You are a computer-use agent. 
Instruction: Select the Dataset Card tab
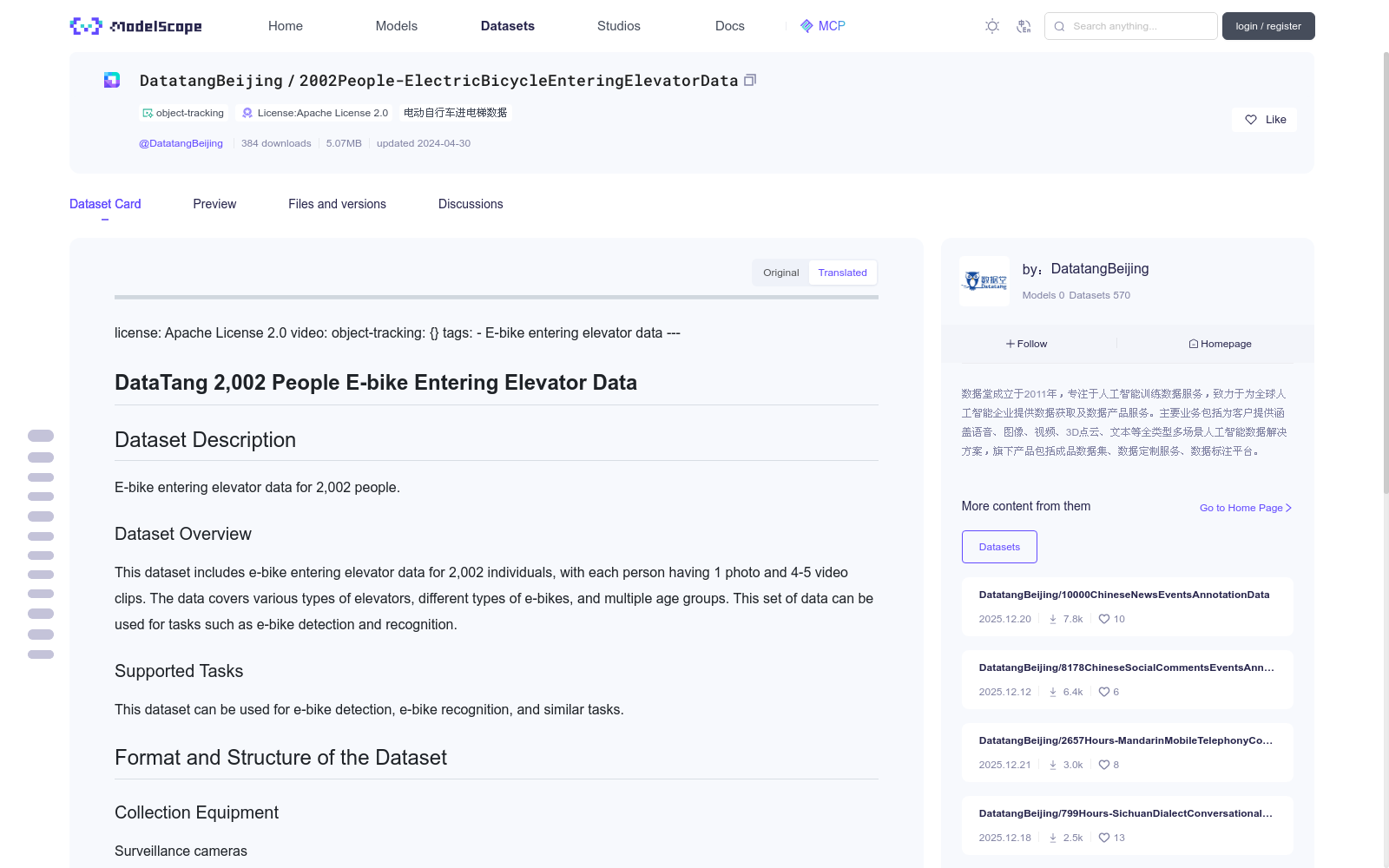(105, 204)
